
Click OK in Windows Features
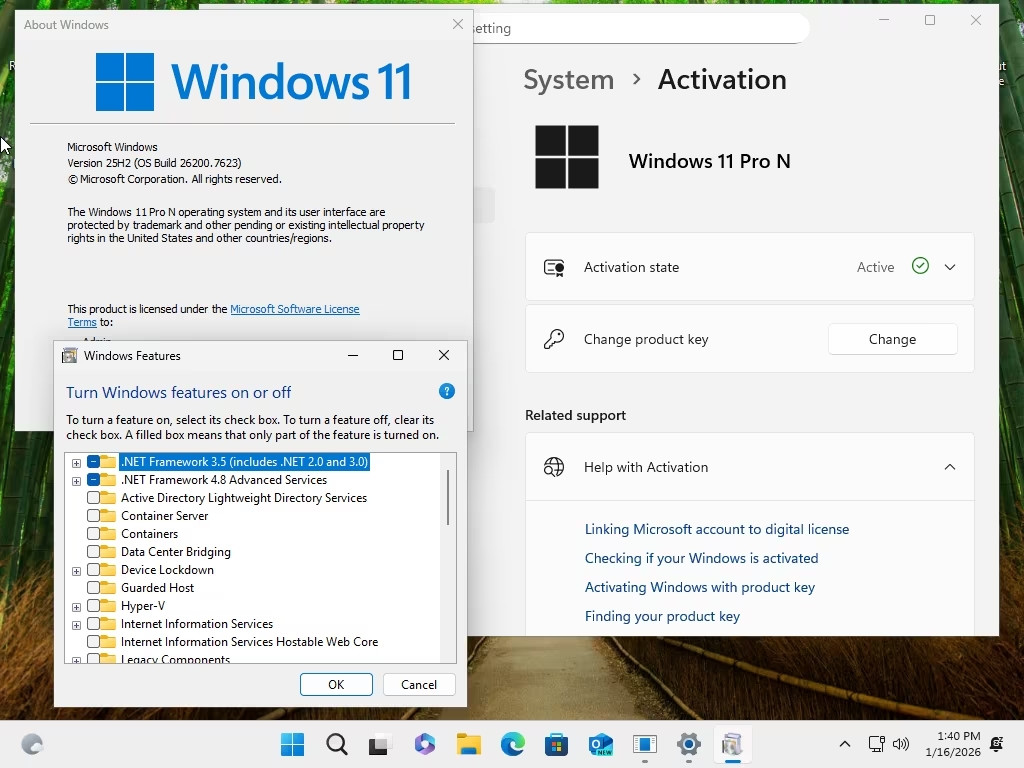336,684
